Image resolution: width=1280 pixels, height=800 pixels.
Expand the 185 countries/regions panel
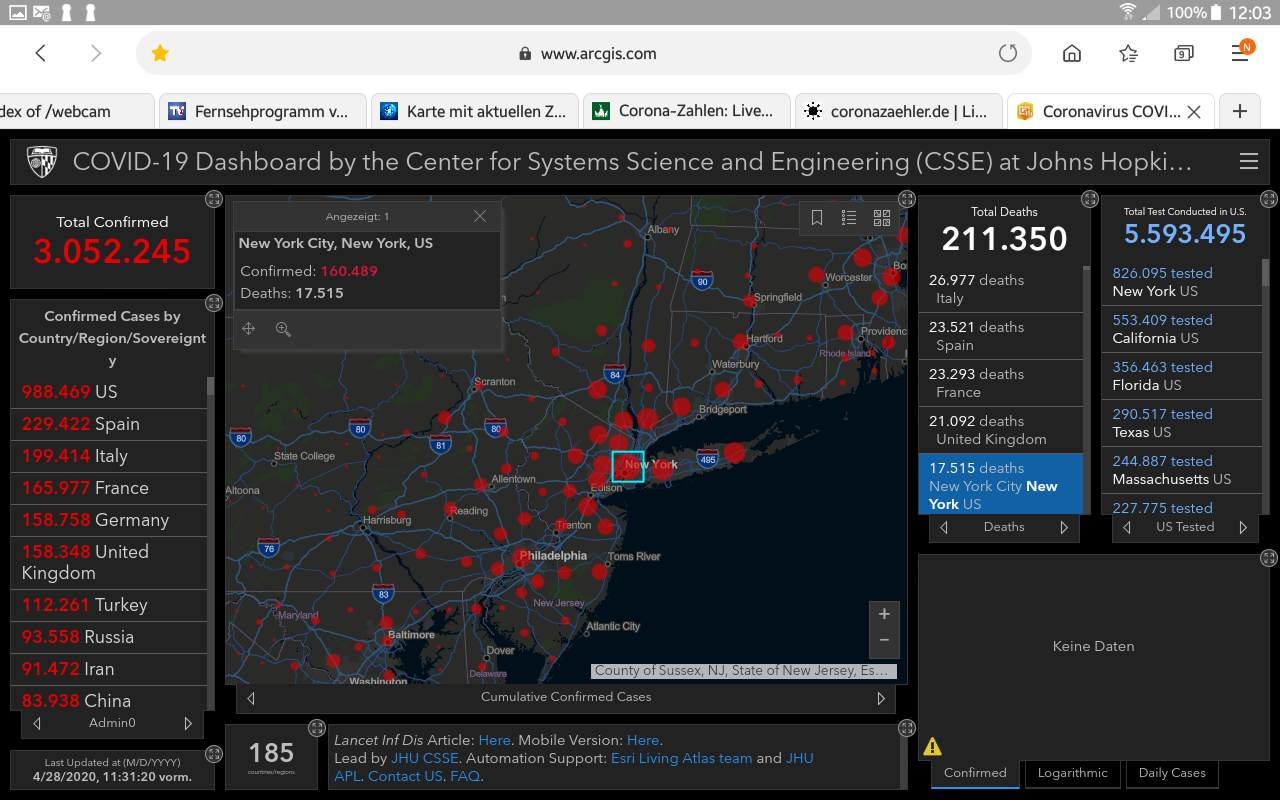(317, 728)
